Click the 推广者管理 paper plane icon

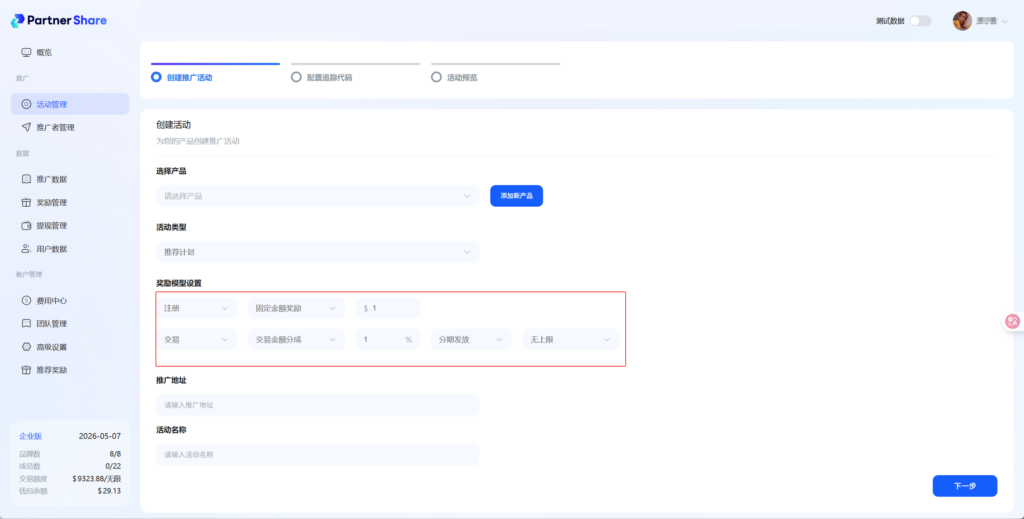26,127
